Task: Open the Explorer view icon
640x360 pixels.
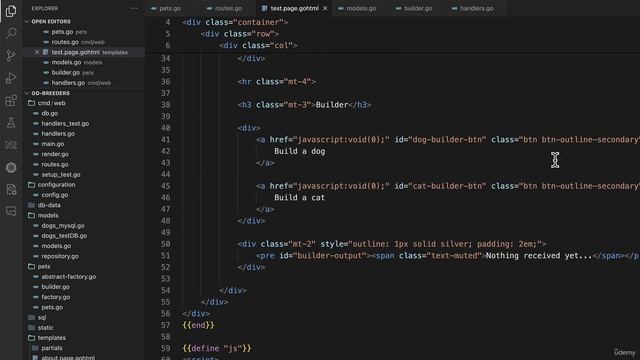Action: tap(11, 11)
